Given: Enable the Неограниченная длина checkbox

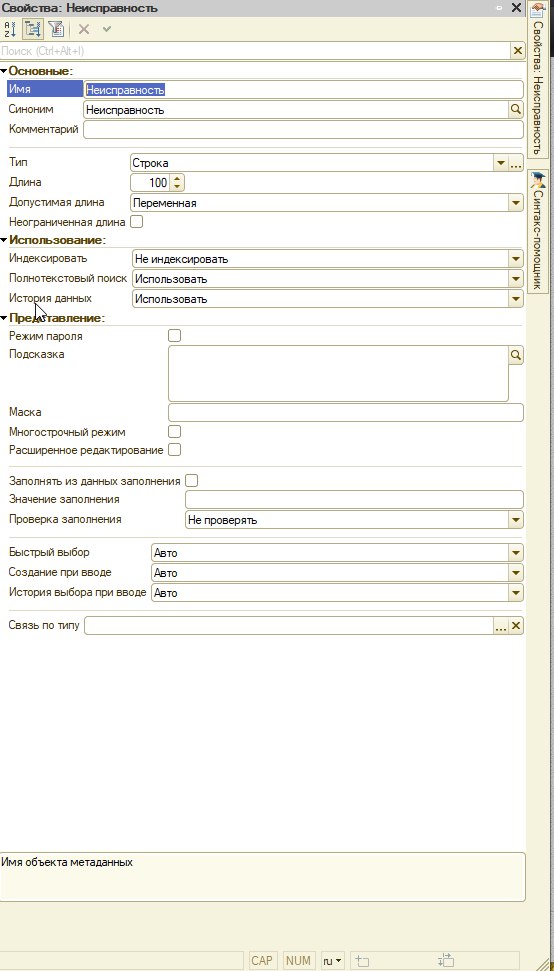Looking at the screenshot, I should 136,222.
